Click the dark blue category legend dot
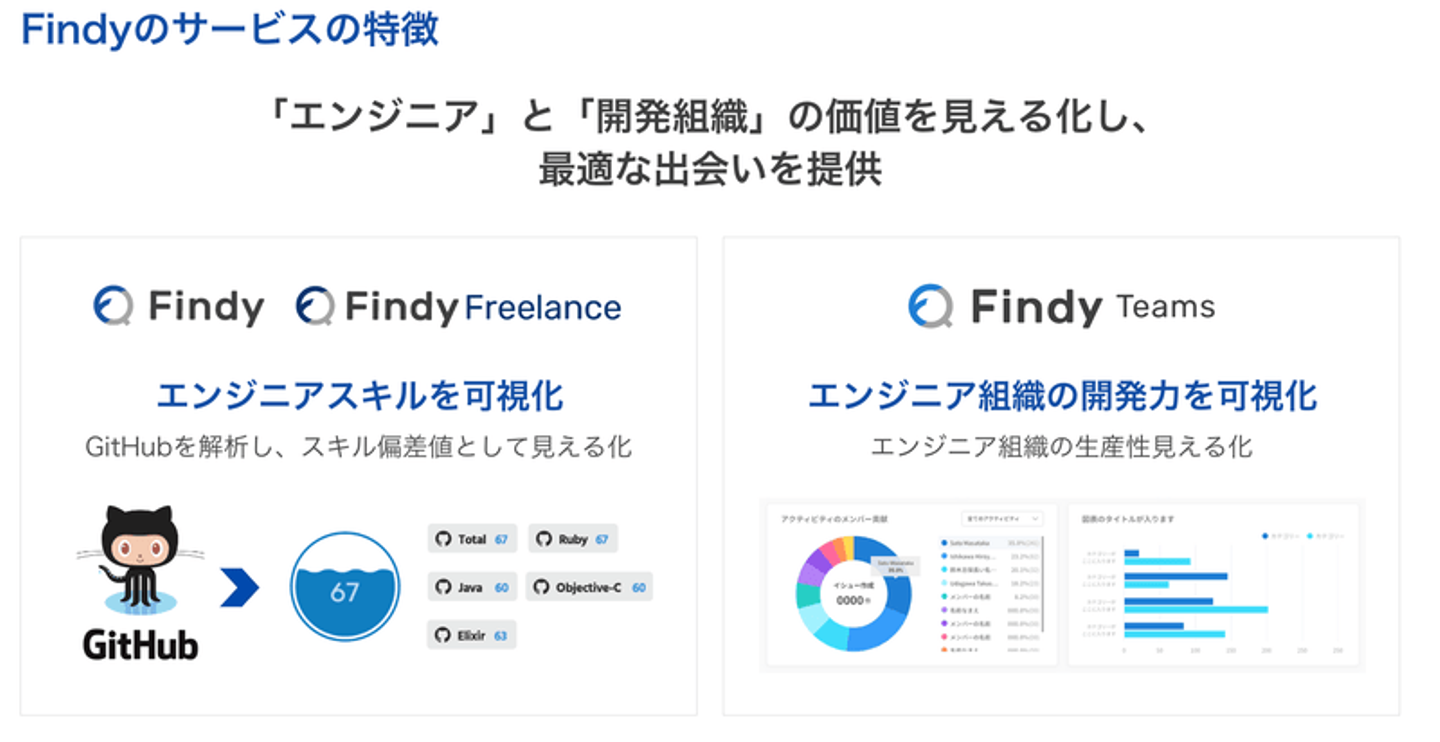Viewport: 1440px width, 742px height. [1266, 535]
